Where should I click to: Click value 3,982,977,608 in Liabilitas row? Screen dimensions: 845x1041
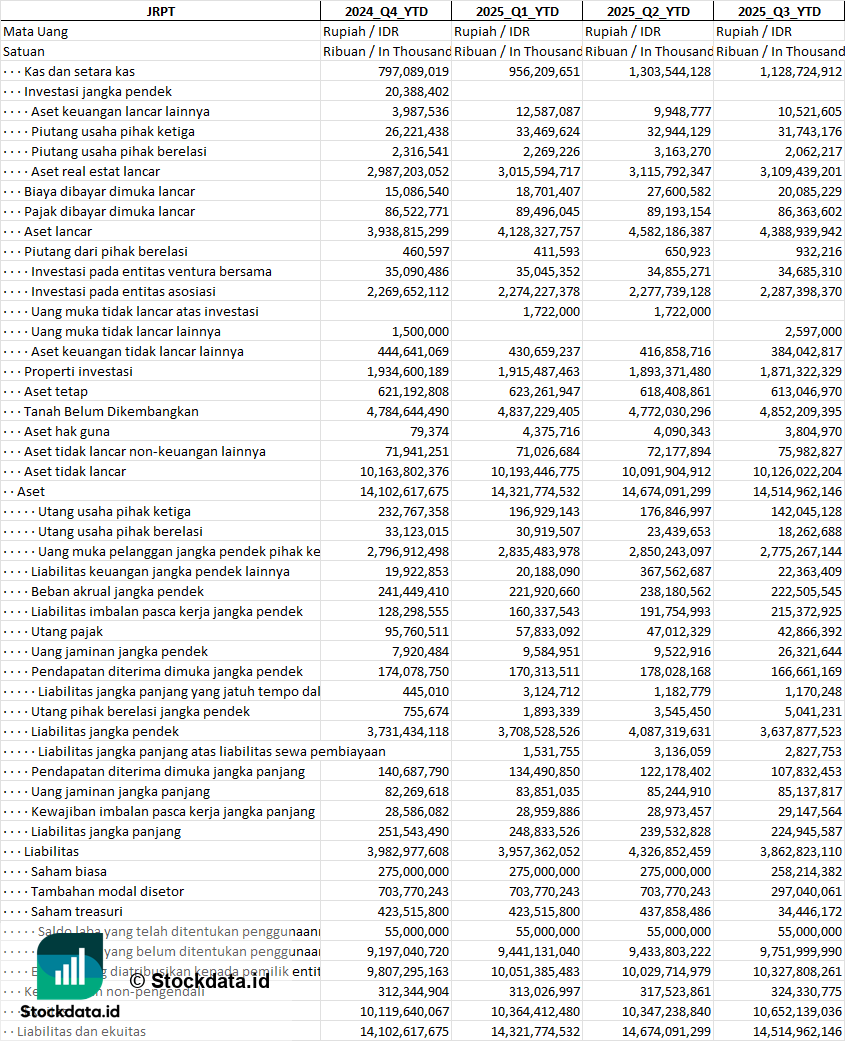point(408,851)
